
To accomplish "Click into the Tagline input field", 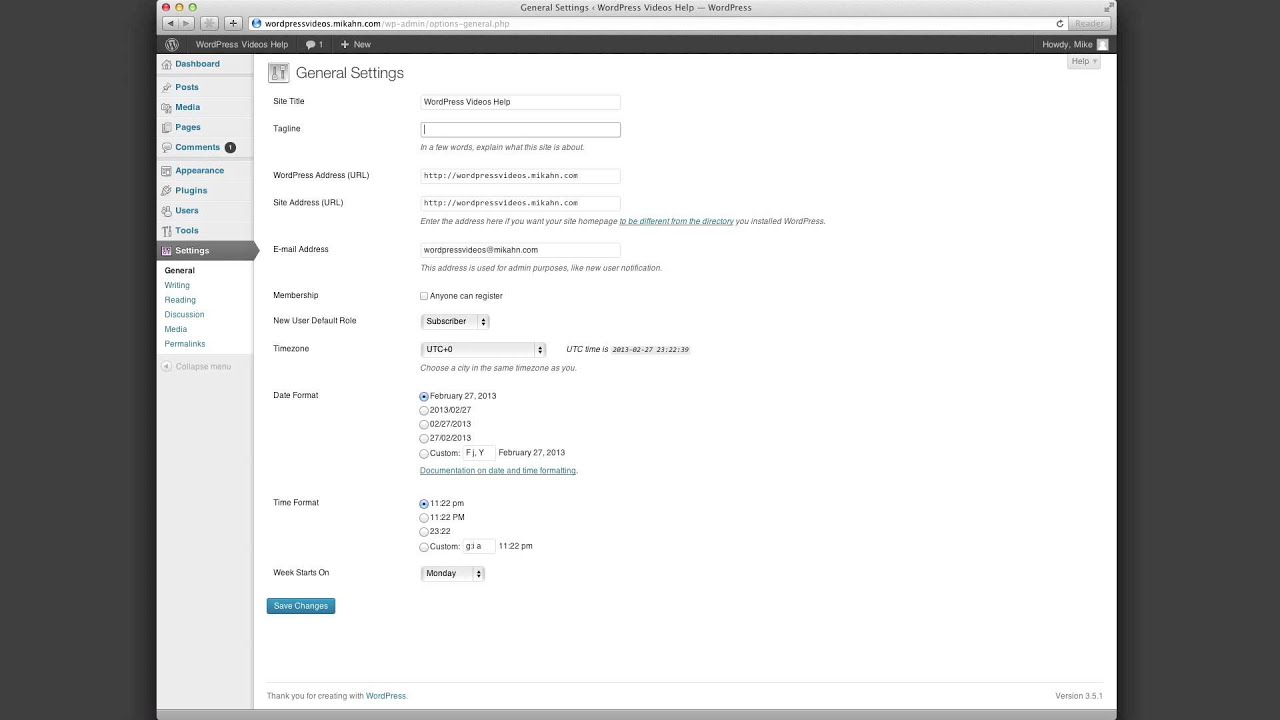I will [x=520, y=129].
